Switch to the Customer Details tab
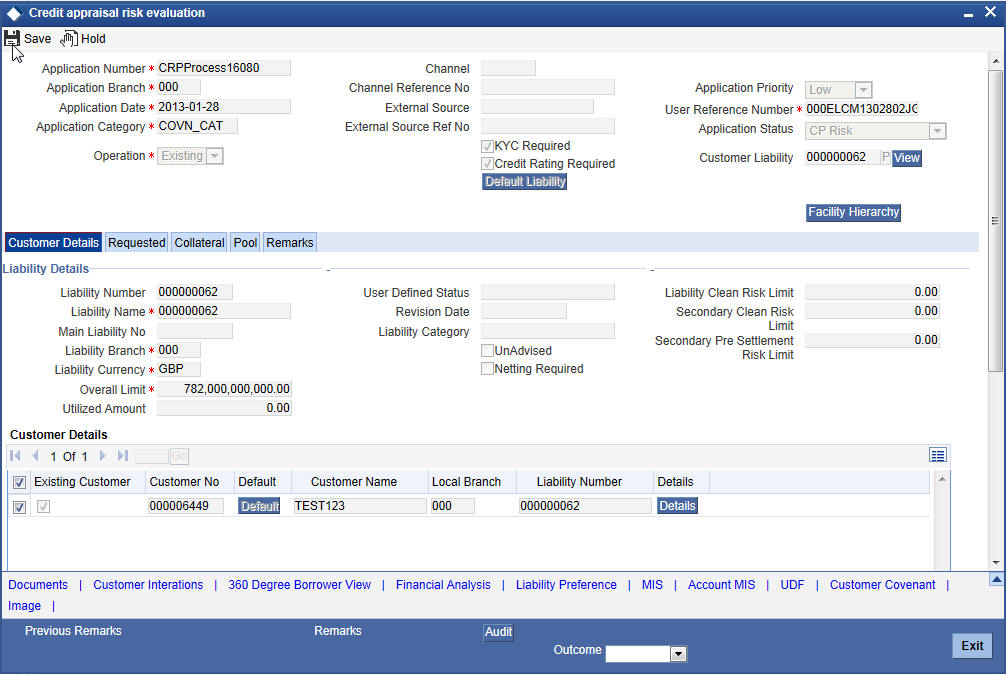The height and width of the screenshot is (675, 1006). [53, 243]
